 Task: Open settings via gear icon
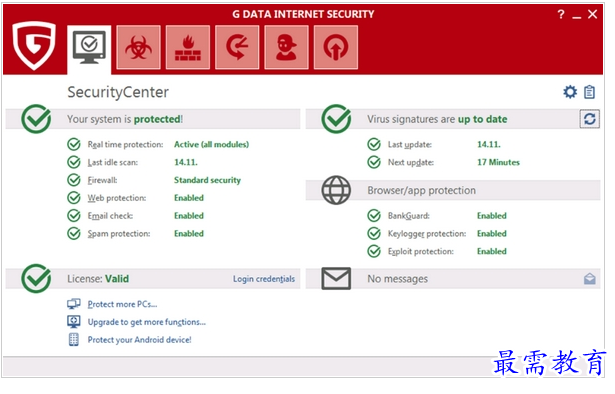570,92
